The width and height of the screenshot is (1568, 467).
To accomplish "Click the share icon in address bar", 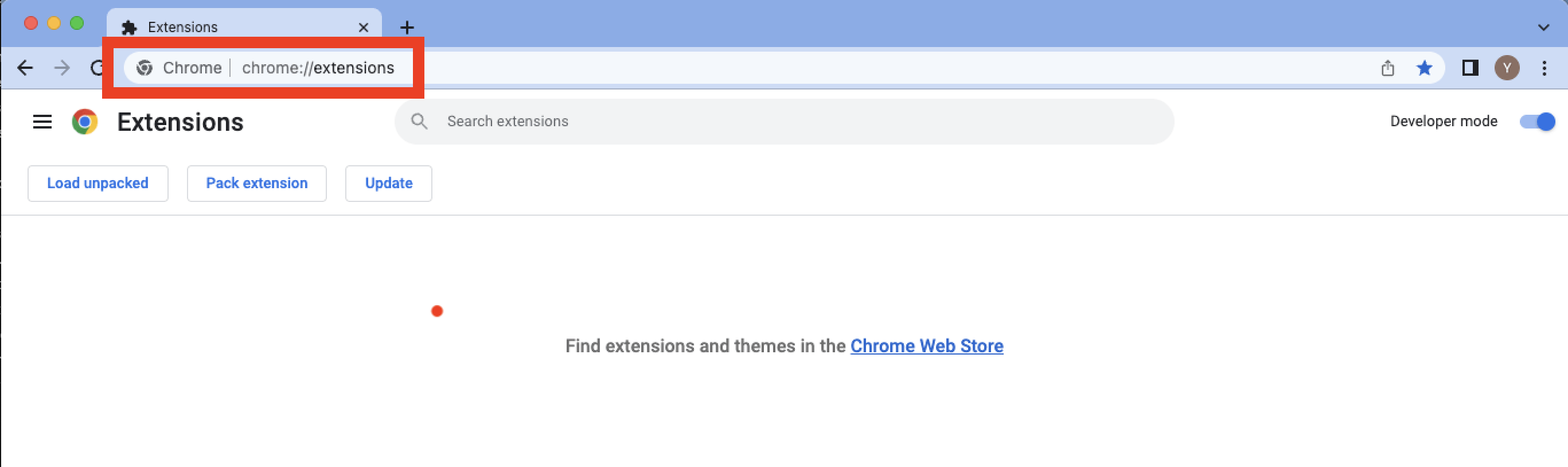I will tap(1387, 68).
